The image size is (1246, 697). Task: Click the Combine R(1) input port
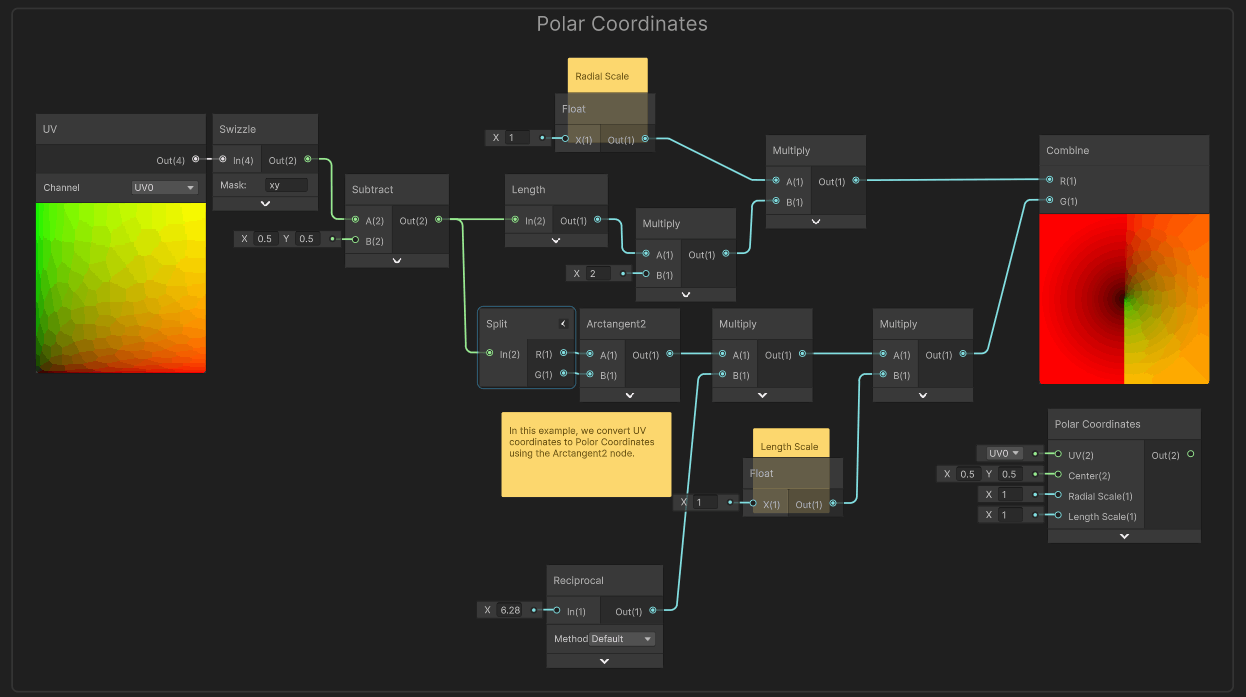(1049, 180)
